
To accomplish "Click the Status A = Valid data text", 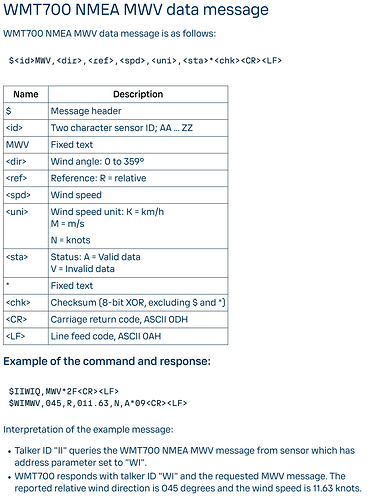I will [x=95, y=257].
